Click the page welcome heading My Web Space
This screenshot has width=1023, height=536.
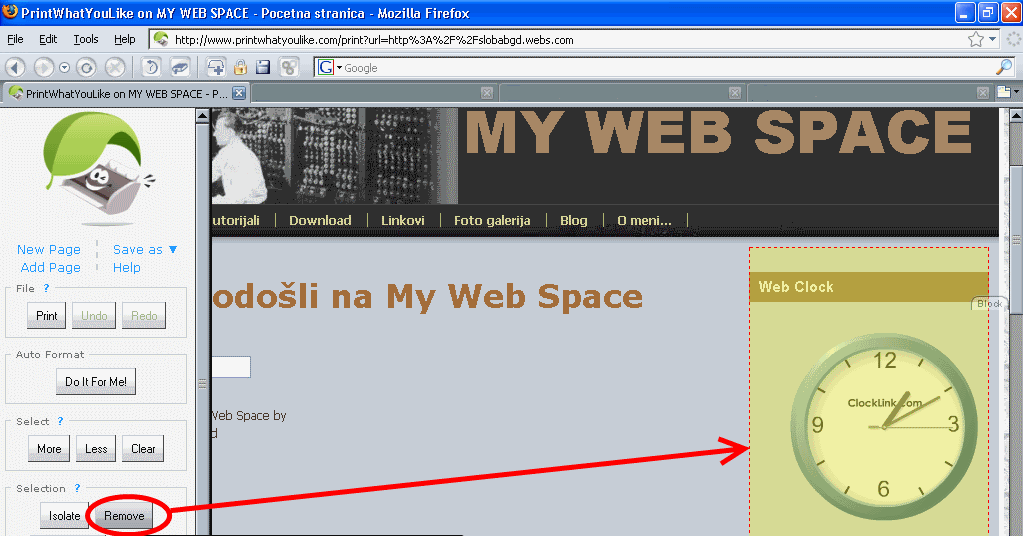pyautogui.click(x=428, y=297)
